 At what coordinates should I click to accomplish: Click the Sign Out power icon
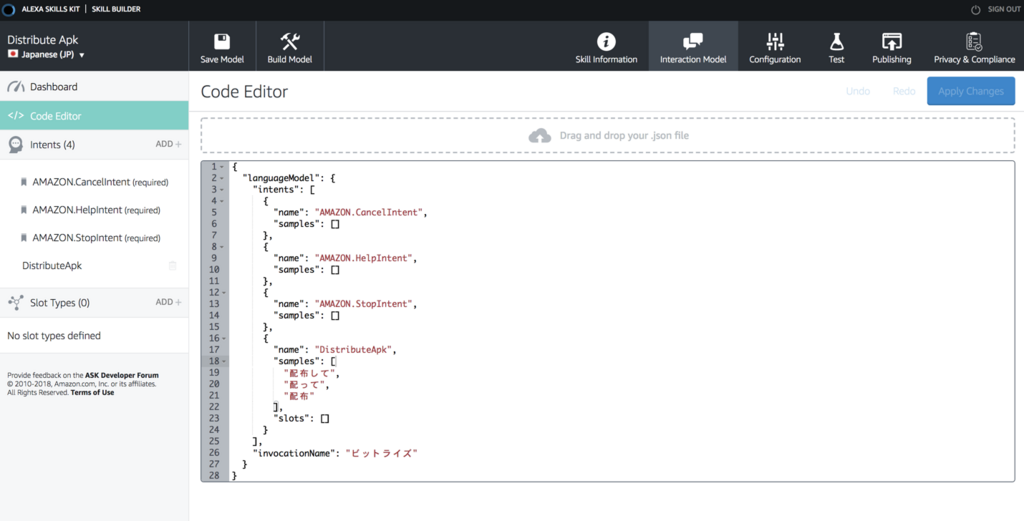pyautogui.click(x=976, y=10)
